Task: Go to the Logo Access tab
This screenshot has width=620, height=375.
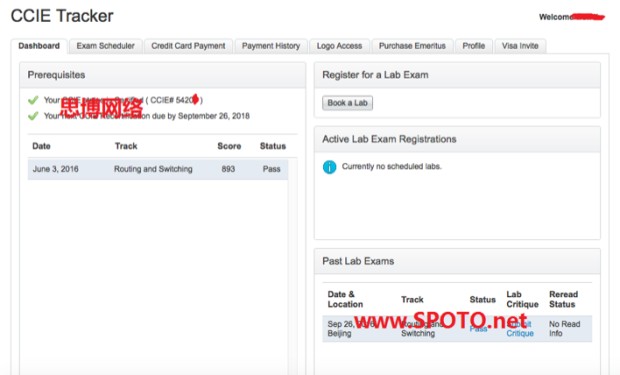Action: tap(339, 46)
